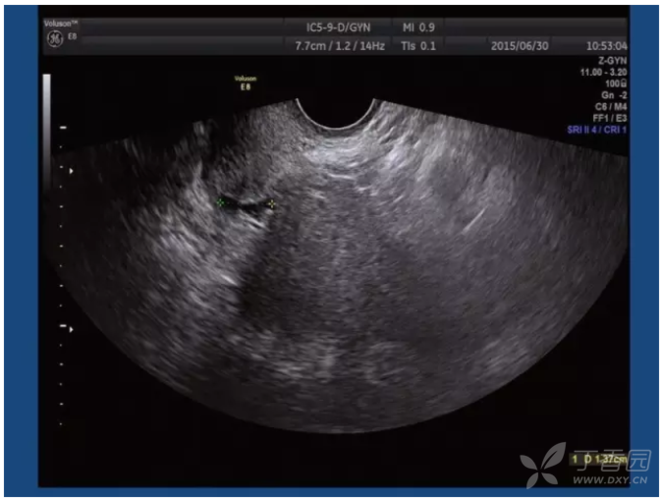The height and width of the screenshot is (500, 662).
Task: Click the upper focal zone arrow
Action: tap(71, 171)
